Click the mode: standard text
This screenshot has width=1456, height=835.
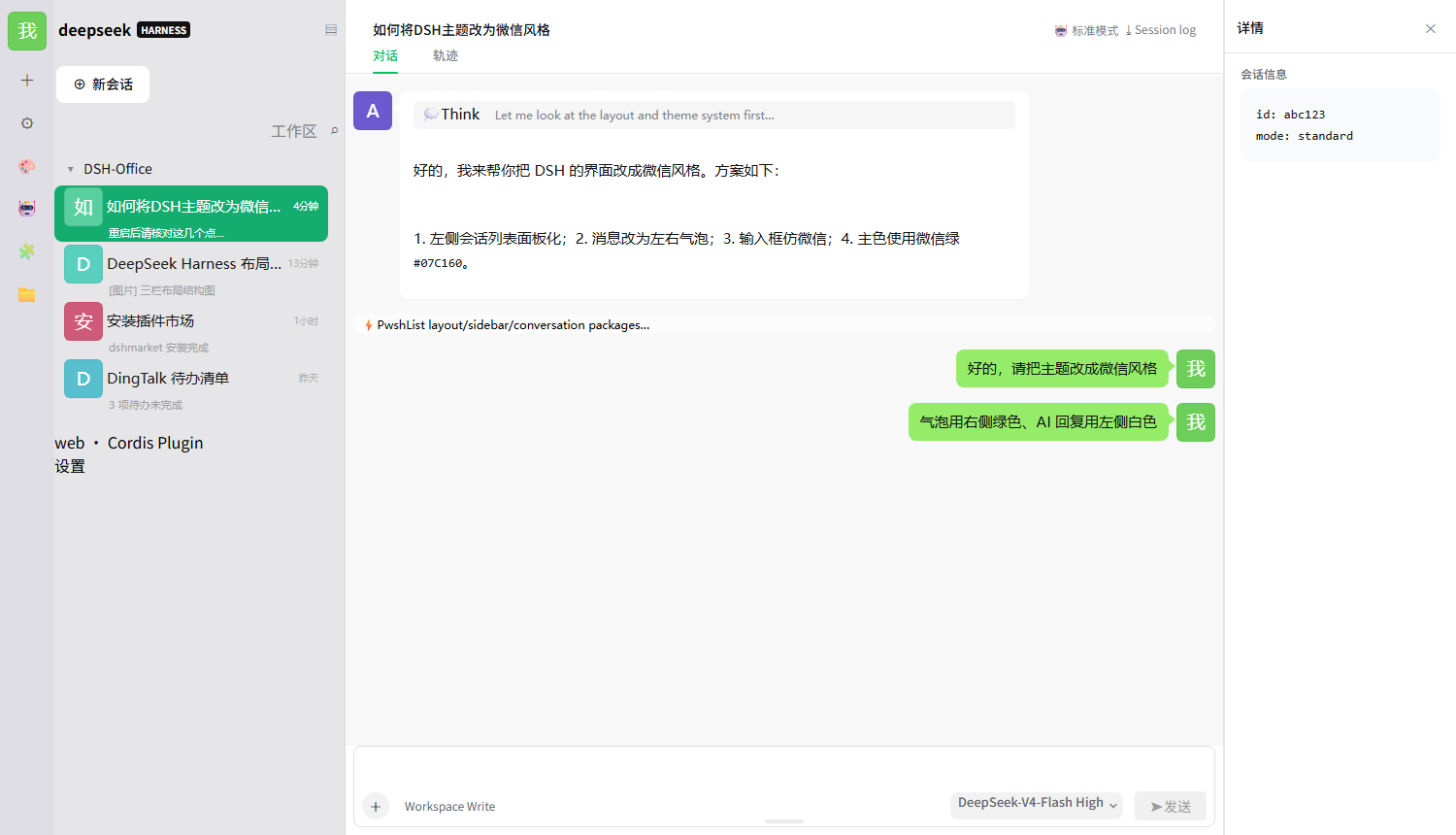pos(1305,136)
